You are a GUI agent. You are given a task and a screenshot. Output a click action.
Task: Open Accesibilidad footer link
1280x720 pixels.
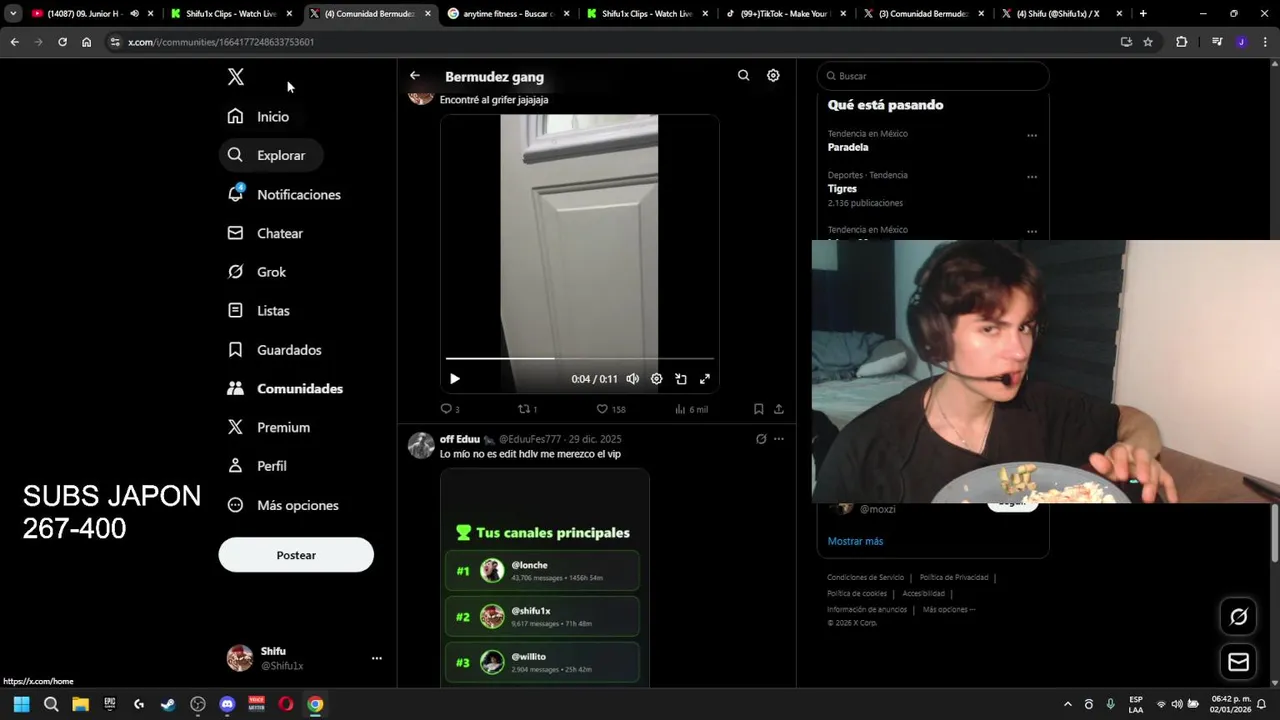(923, 593)
